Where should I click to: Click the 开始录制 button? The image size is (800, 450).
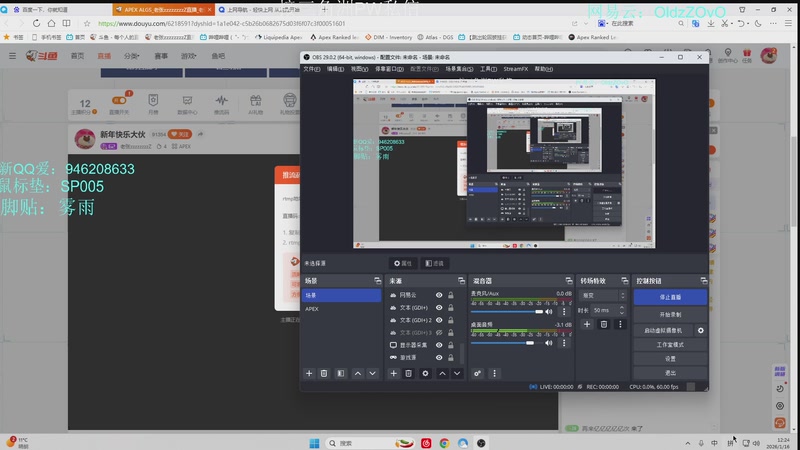pyautogui.click(x=670, y=315)
